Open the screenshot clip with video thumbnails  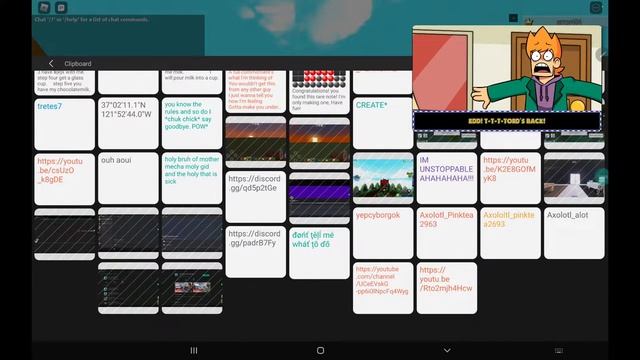click(192, 288)
